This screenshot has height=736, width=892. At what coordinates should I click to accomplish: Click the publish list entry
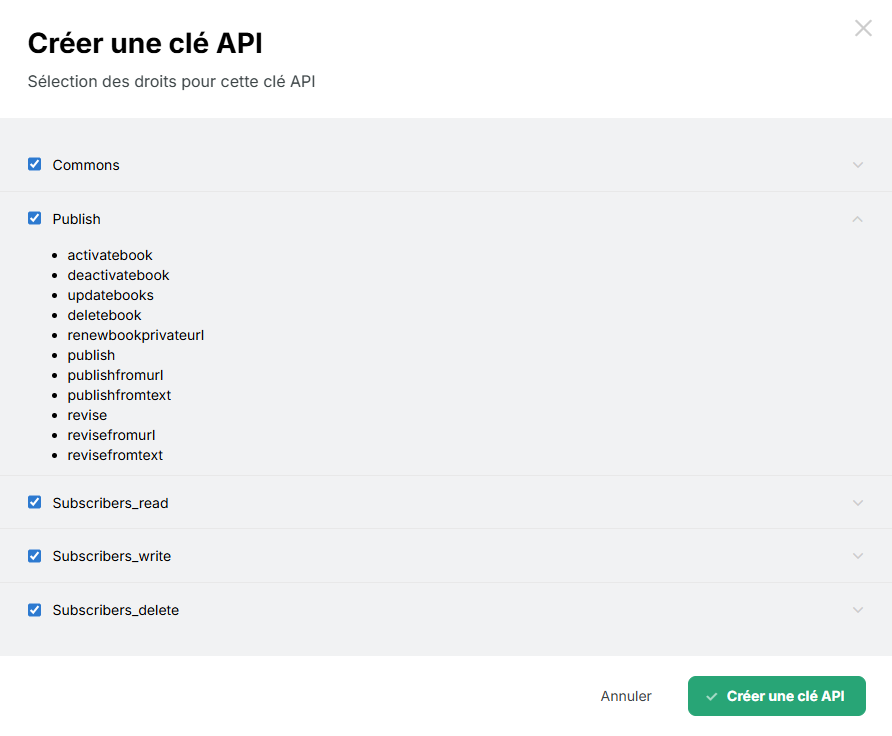pos(91,355)
